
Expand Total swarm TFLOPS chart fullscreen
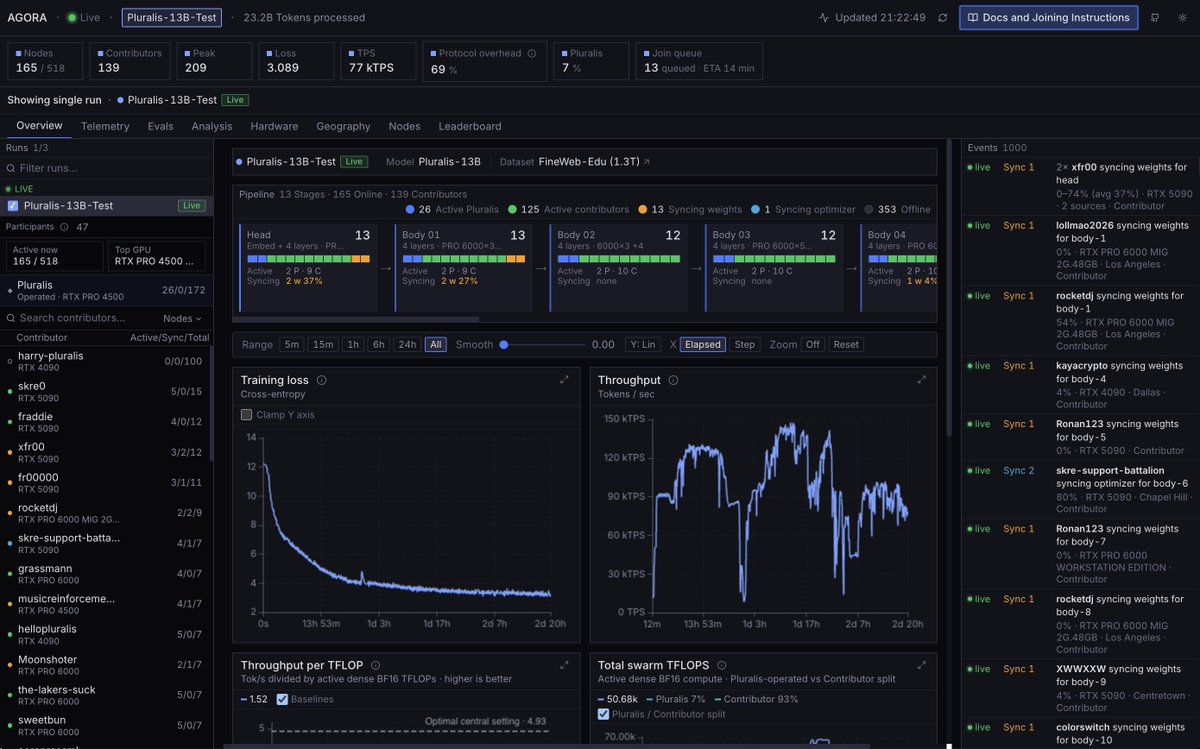tap(921, 665)
